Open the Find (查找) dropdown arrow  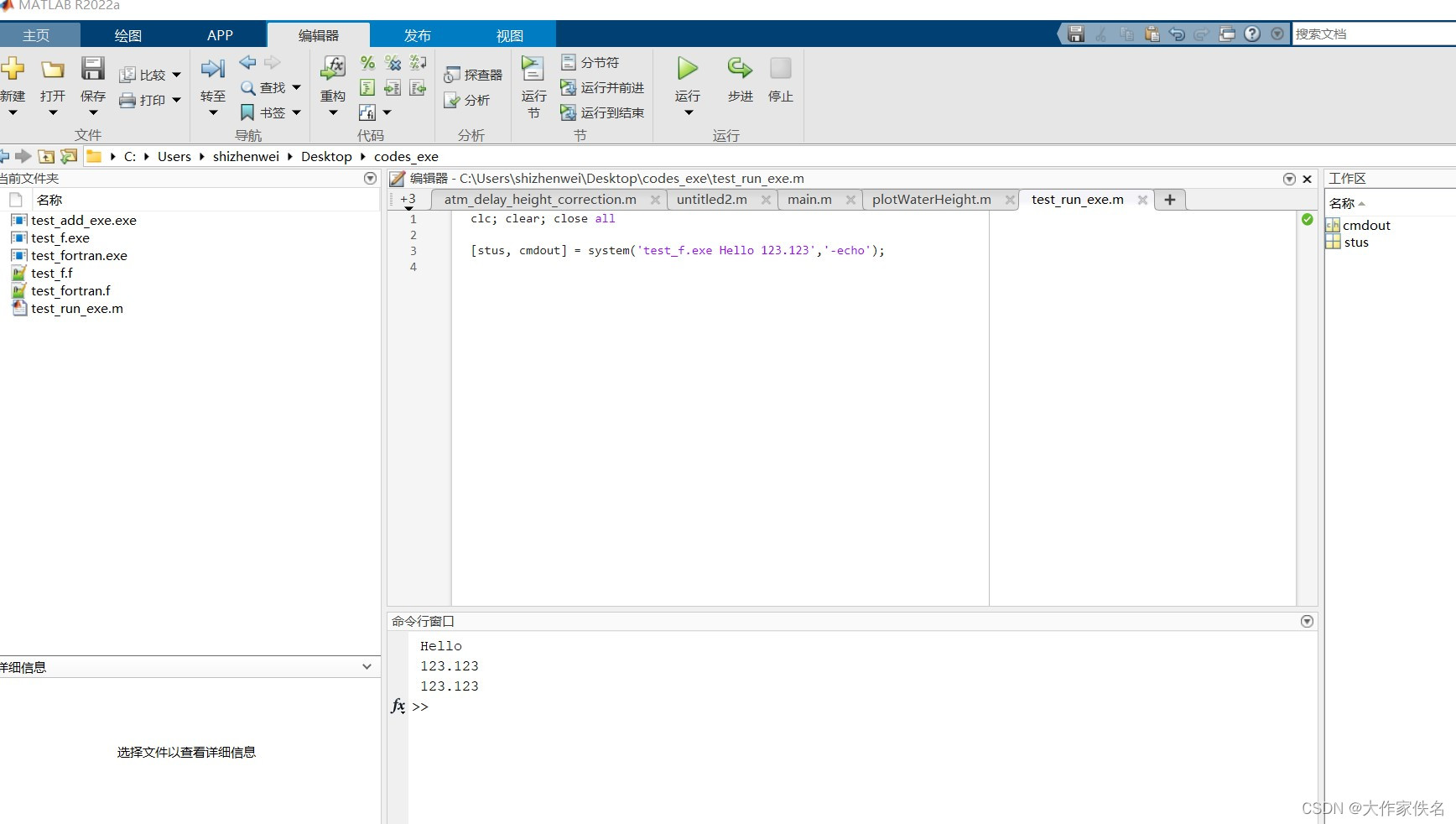296,87
